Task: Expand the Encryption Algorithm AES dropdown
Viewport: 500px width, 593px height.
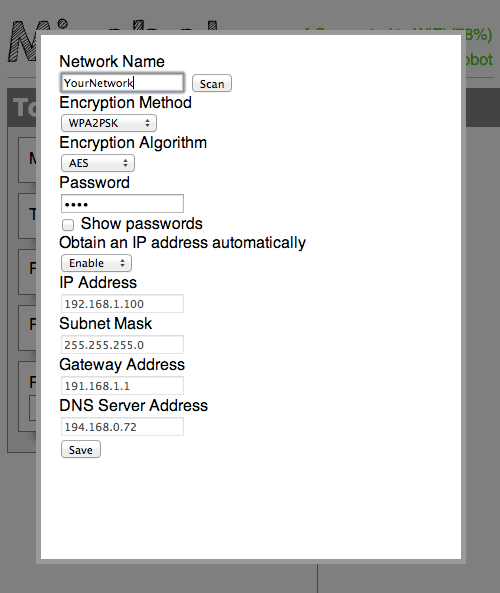Action: pos(98,163)
